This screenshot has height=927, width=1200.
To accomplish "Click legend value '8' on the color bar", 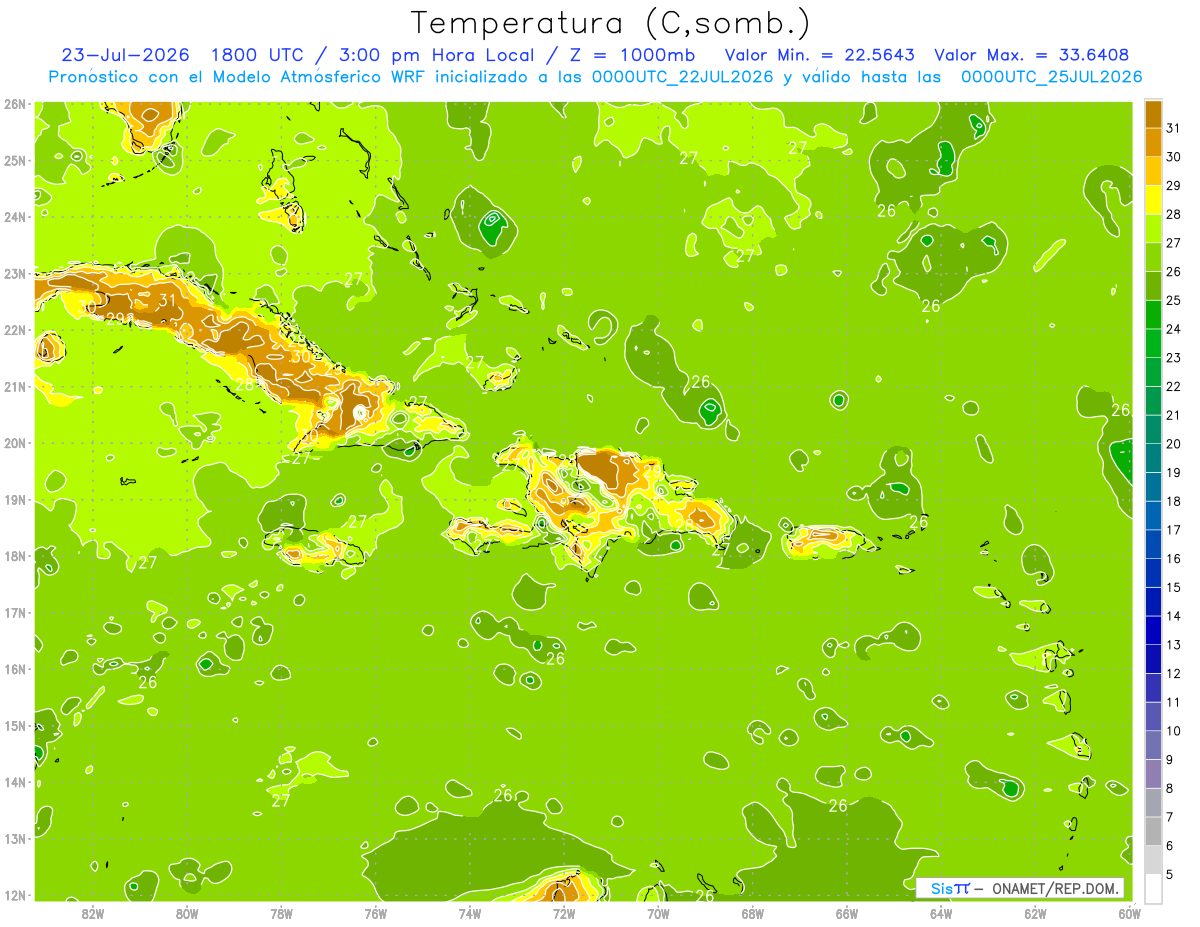I will 1171,788.
